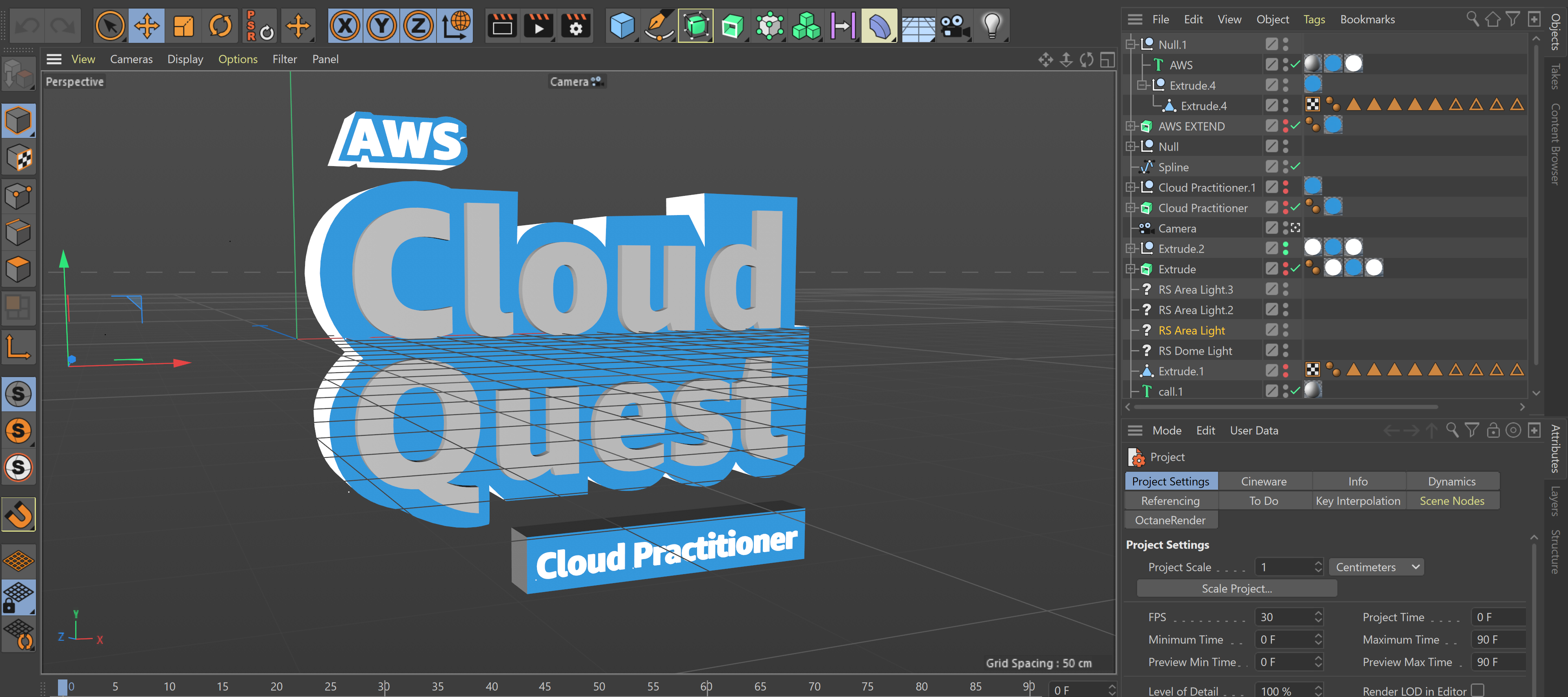Screen dimensions: 1568x697
Task: Add a Cube primitive object
Action: pos(622,26)
